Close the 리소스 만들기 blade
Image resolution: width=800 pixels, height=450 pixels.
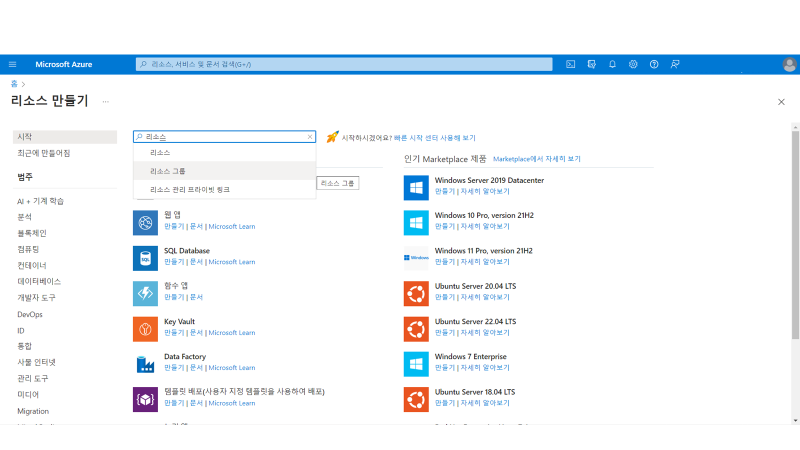pyautogui.click(x=781, y=102)
